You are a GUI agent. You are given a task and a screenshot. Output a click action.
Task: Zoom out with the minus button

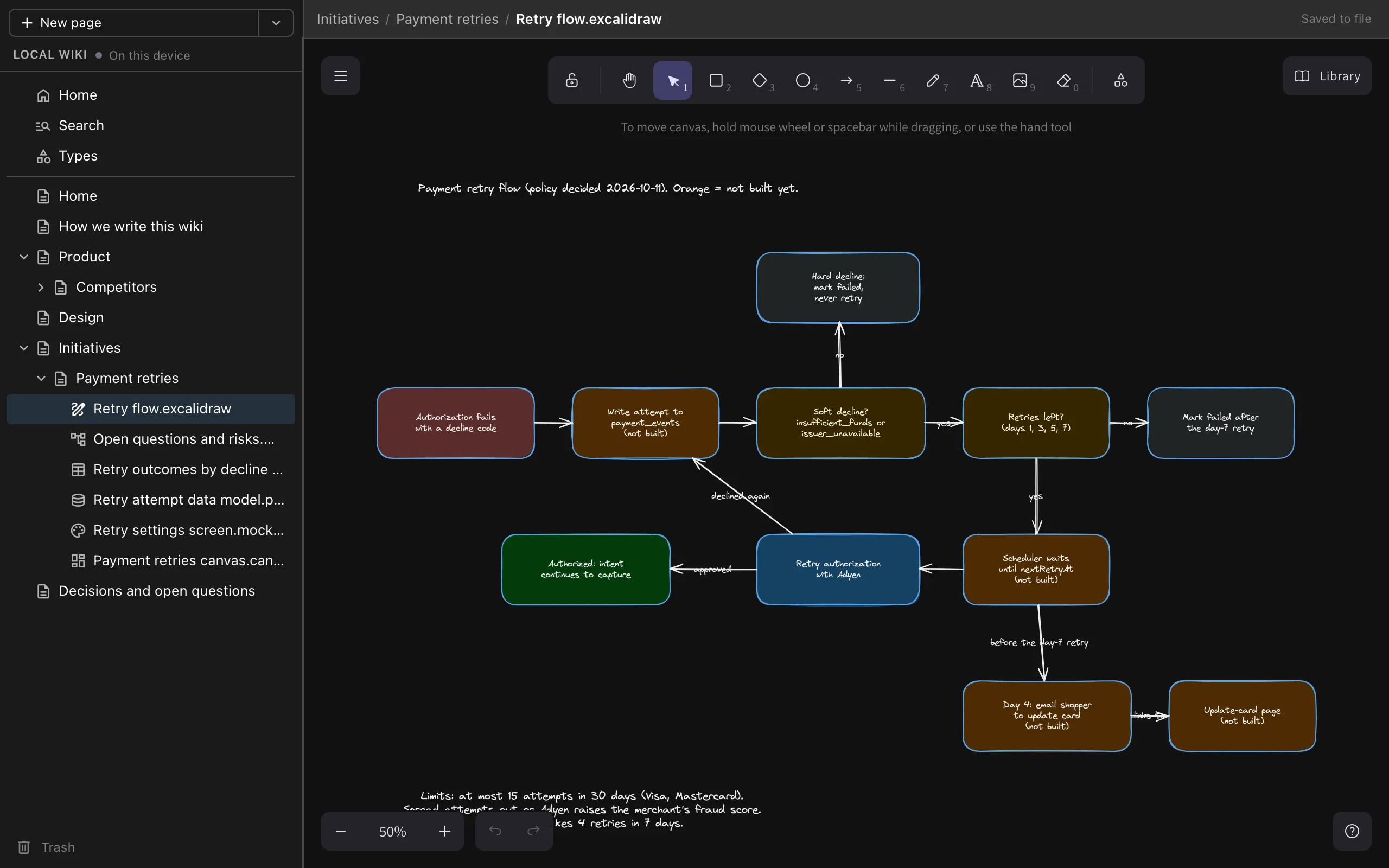click(x=340, y=831)
